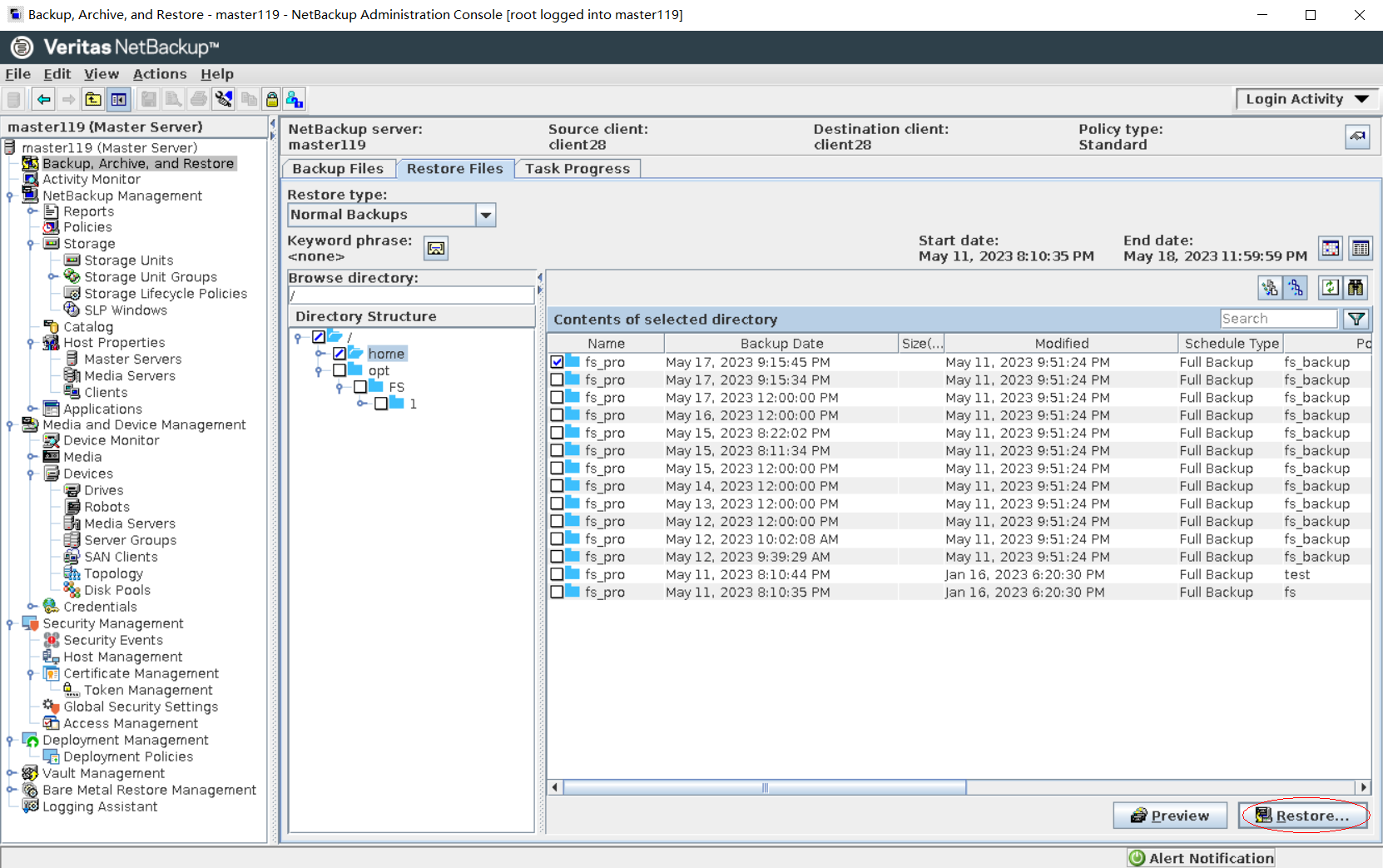The image size is (1383, 868).
Task: Toggle the home directory checkbox
Action: (x=340, y=354)
